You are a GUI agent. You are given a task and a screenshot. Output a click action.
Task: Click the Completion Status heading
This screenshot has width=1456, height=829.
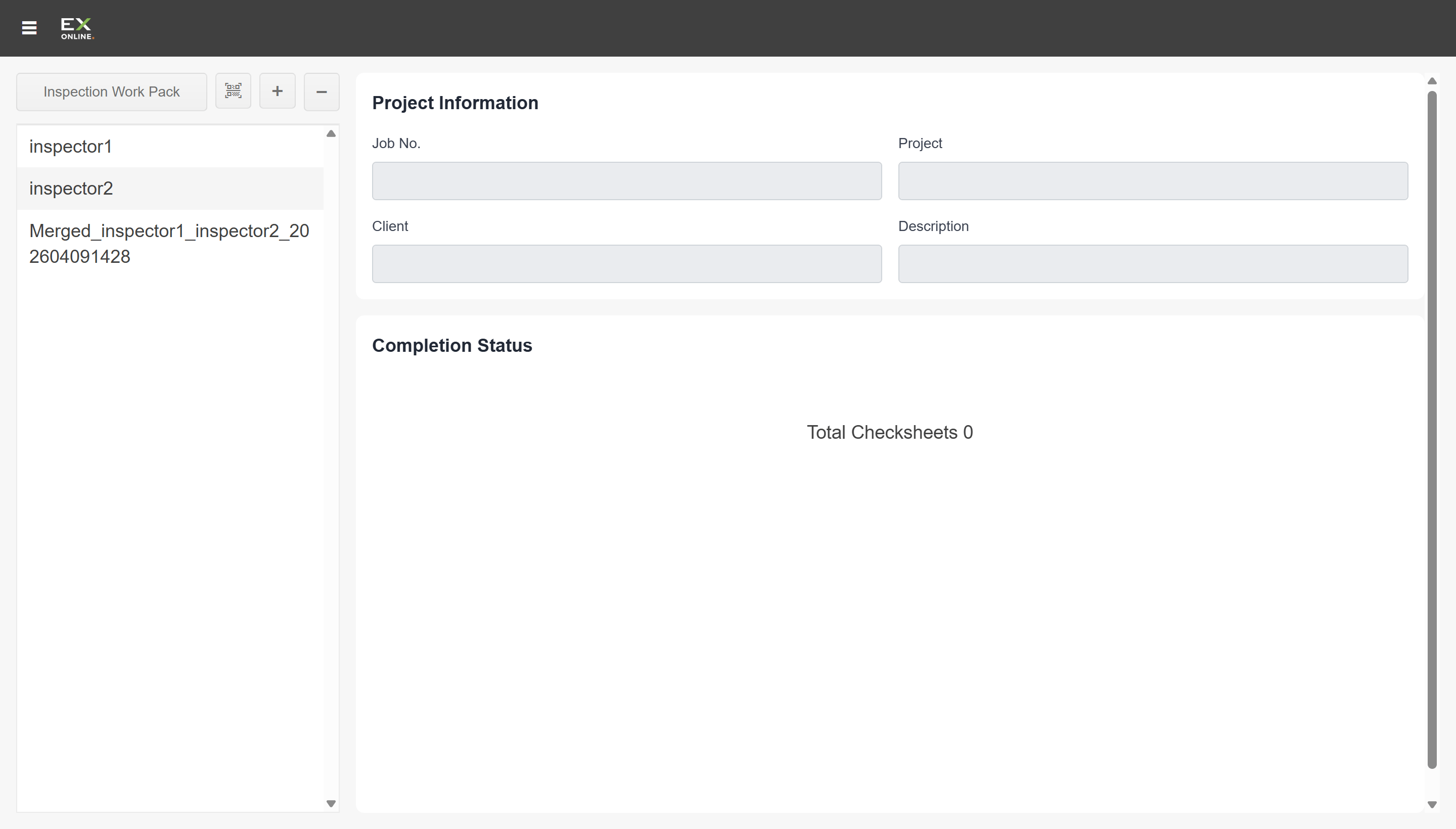pyautogui.click(x=451, y=346)
